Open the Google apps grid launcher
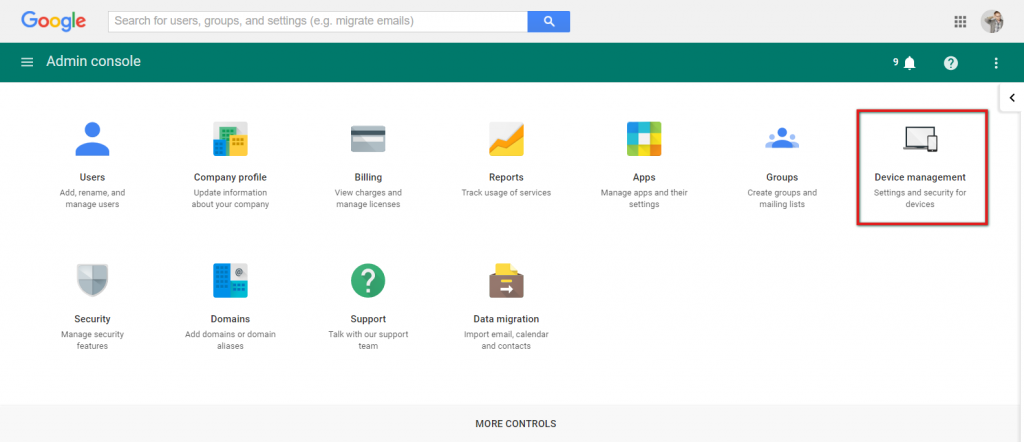This screenshot has width=1024, height=442. tap(960, 21)
